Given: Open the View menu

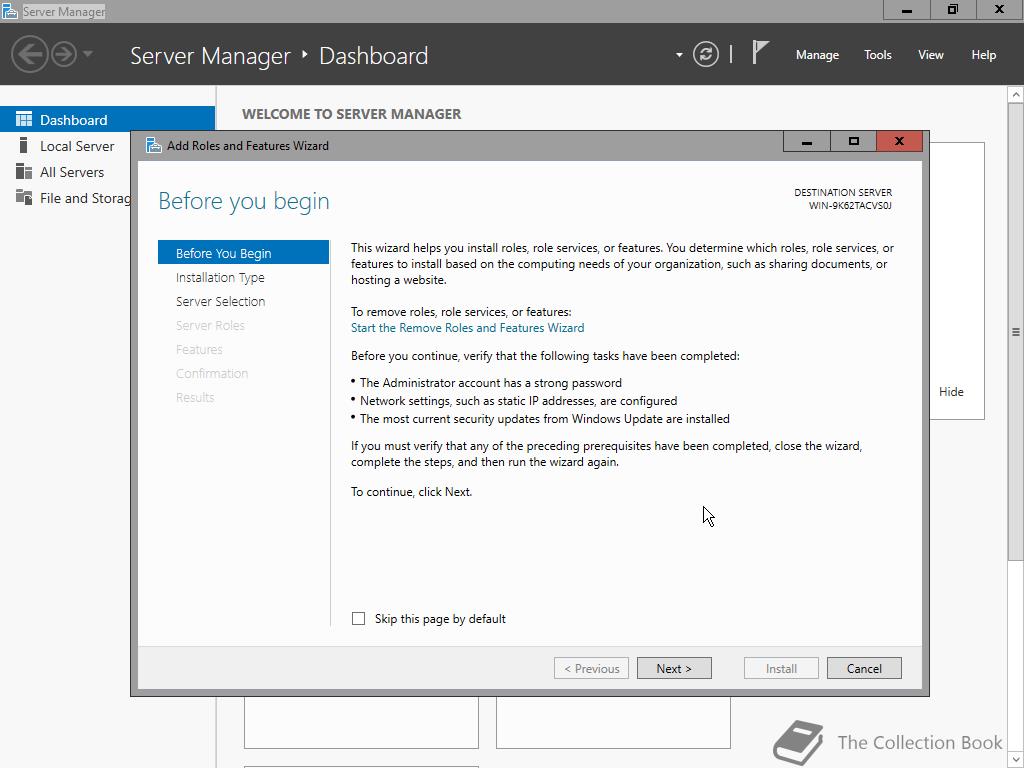Looking at the screenshot, I should point(931,55).
